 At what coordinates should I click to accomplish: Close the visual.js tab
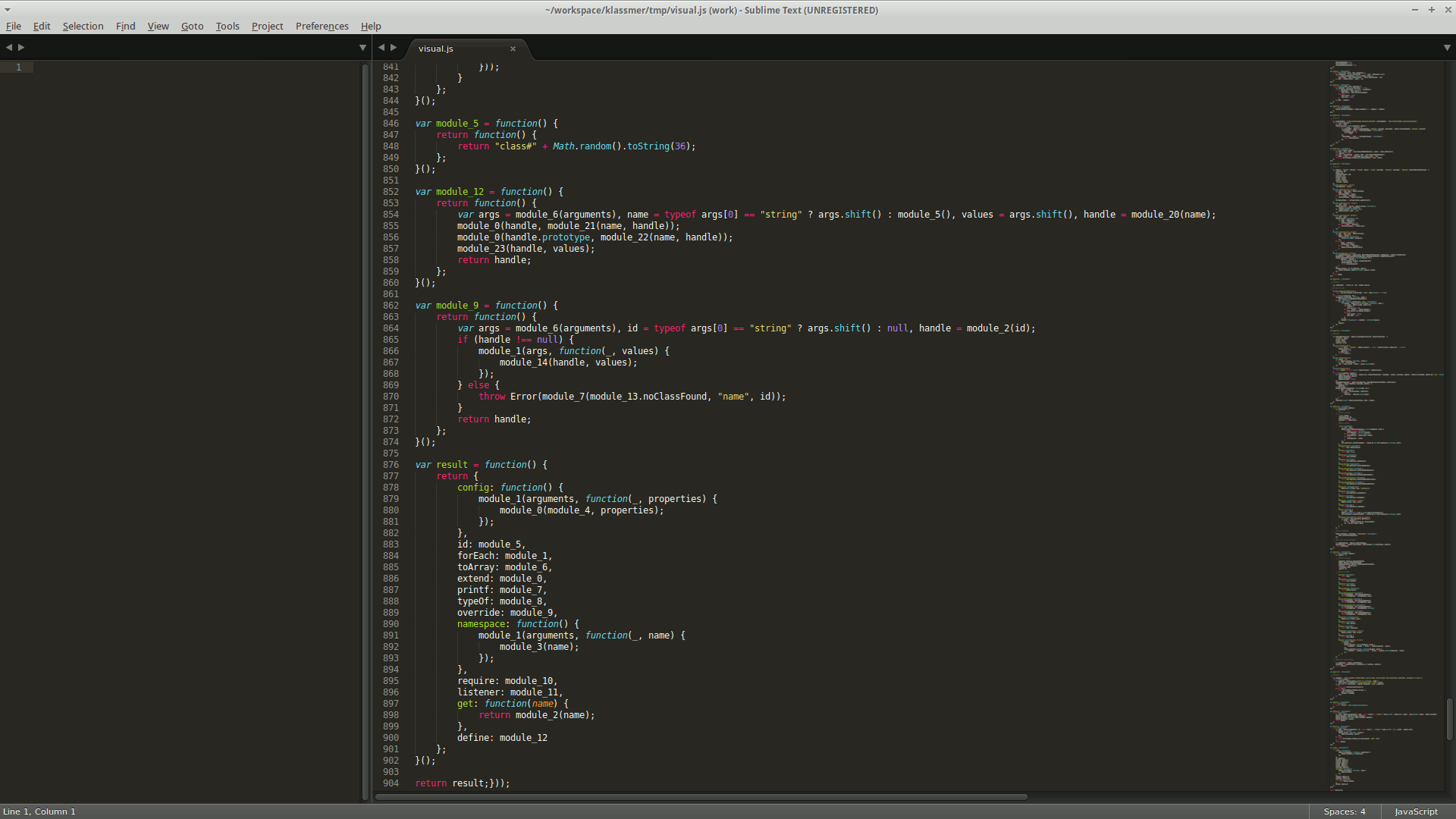(513, 49)
